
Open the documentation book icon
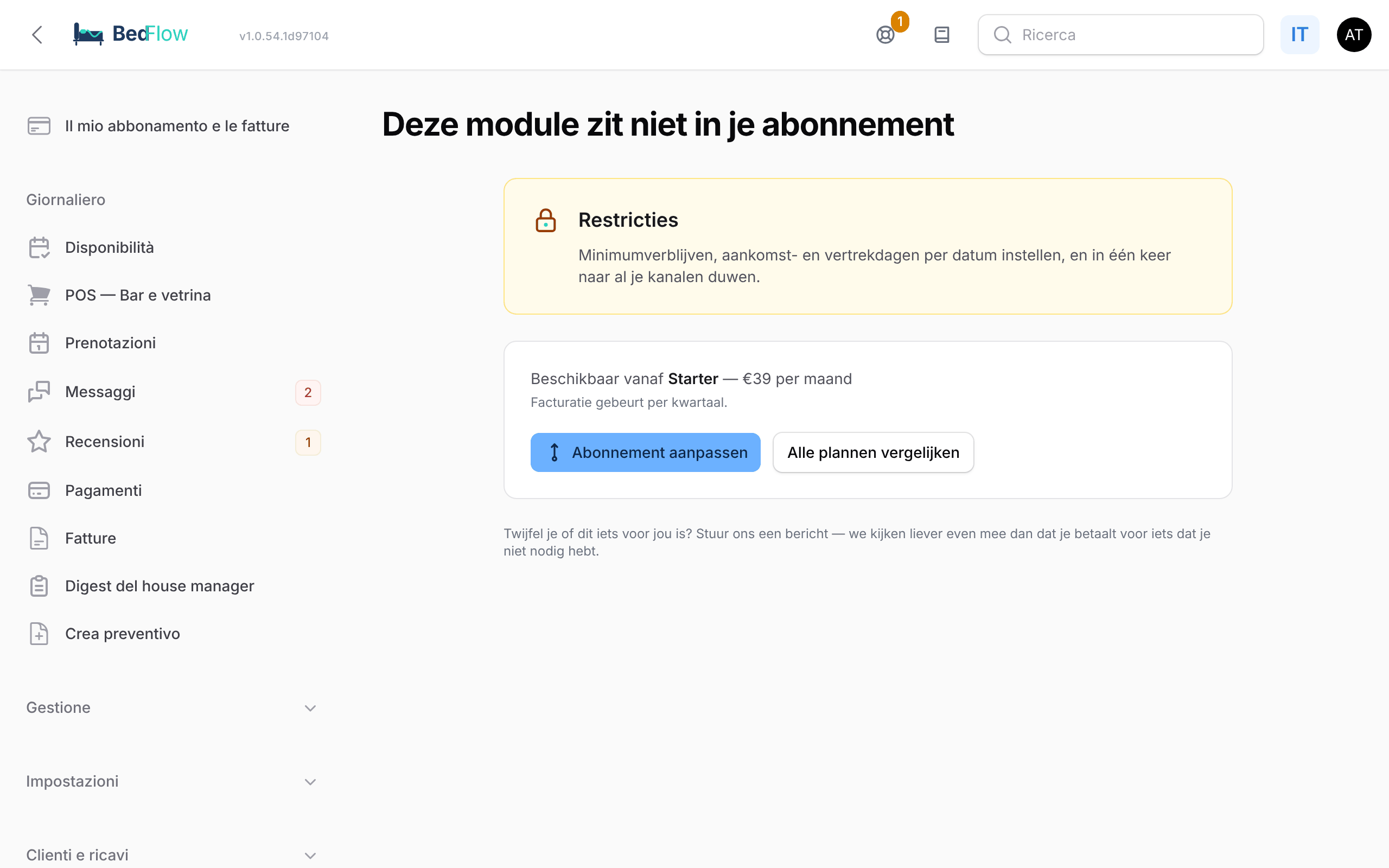click(x=941, y=35)
